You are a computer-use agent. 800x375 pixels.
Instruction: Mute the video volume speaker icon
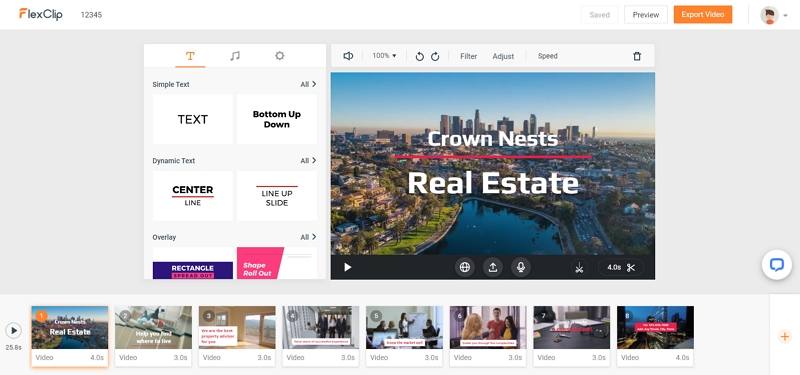pyautogui.click(x=348, y=56)
